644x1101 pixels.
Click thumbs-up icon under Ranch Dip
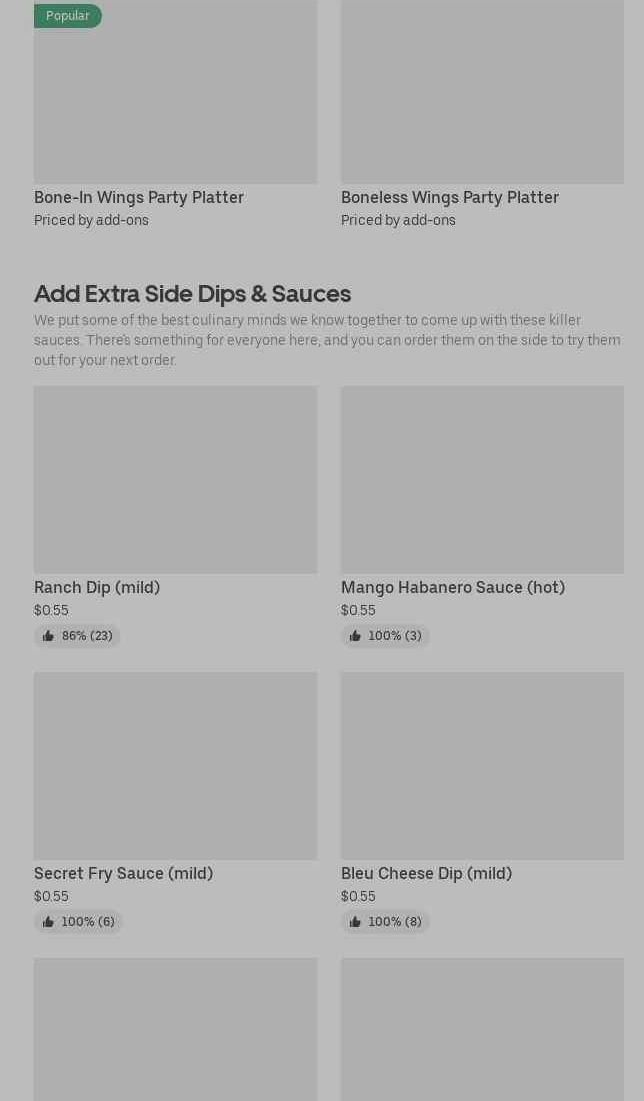(48, 636)
